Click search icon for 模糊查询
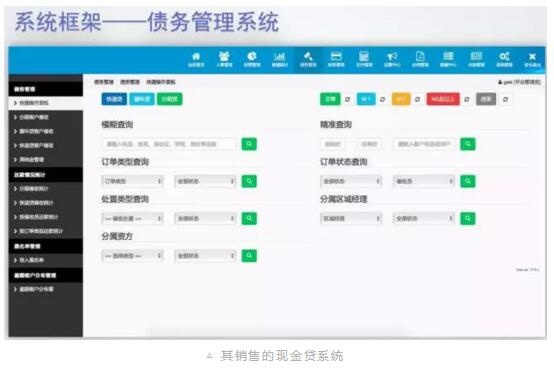 249,144
